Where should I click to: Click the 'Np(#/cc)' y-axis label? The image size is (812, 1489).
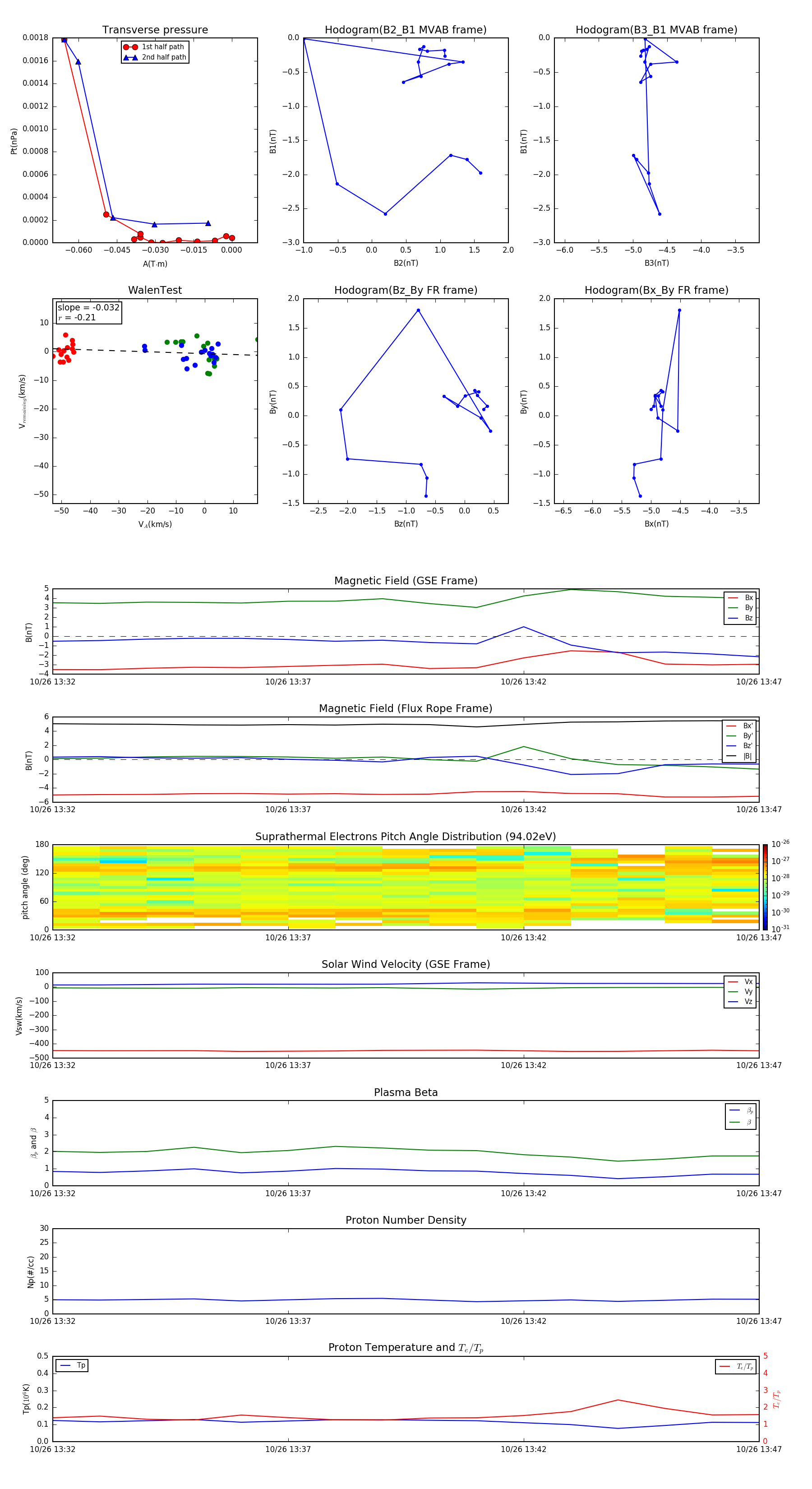31,1272
